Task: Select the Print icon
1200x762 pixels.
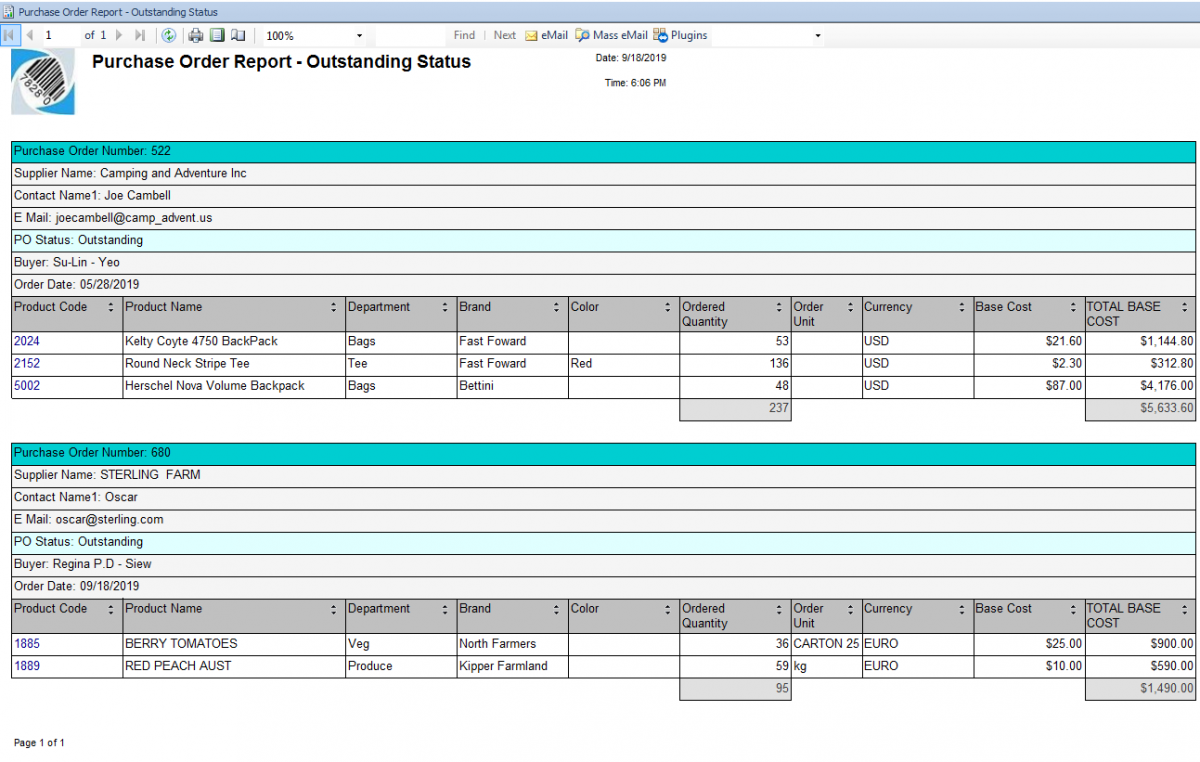Action: pyautogui.click(x=196, y=35)
